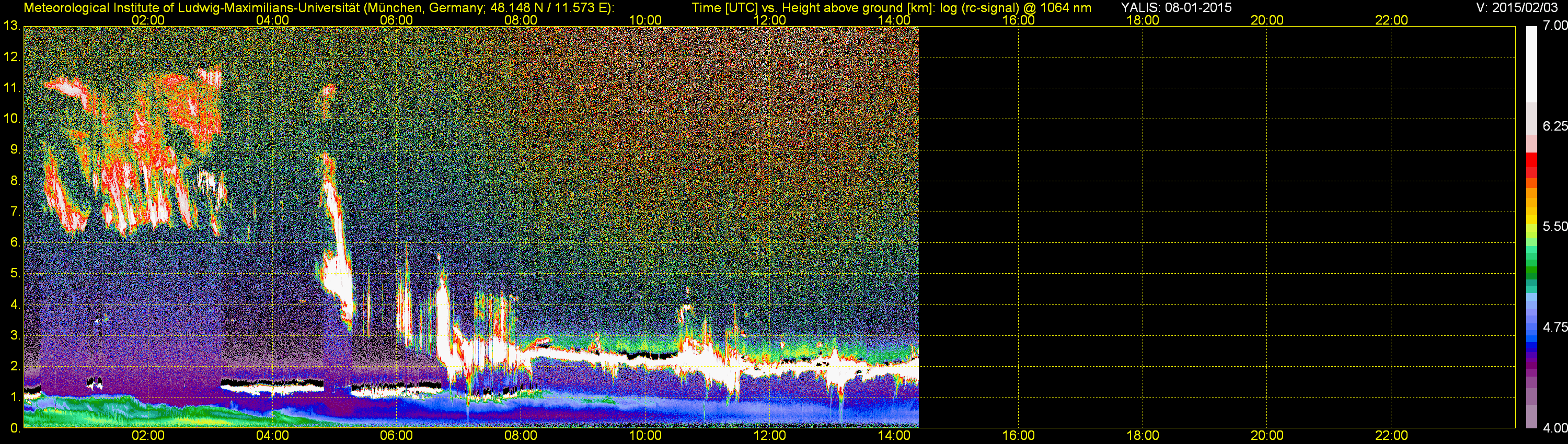Click the 5.50 colorbar value
Screen dimensions: 1568x444
1554,226
